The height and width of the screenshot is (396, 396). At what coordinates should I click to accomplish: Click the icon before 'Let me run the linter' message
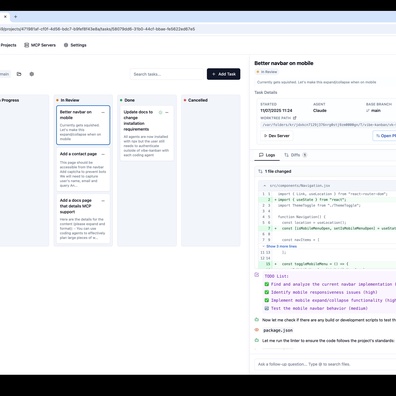[257, 340]
